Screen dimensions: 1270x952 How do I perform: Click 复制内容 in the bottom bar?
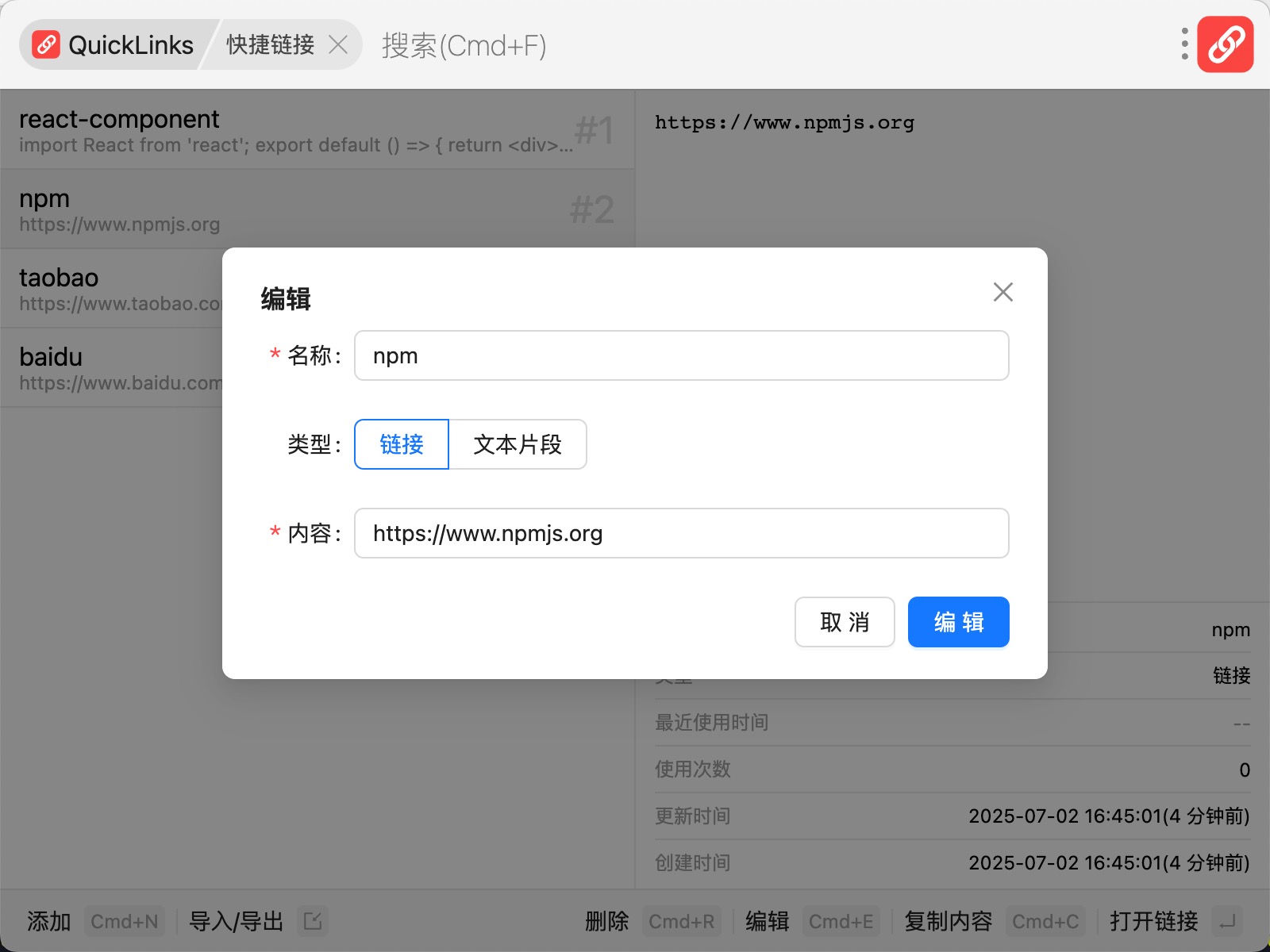tap(949, 921)
